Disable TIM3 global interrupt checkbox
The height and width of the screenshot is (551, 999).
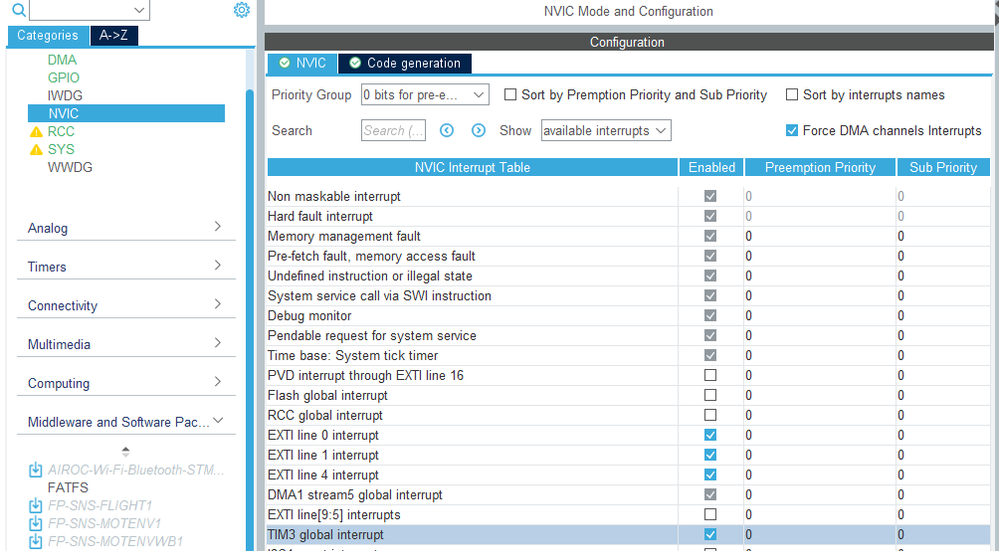710,534
